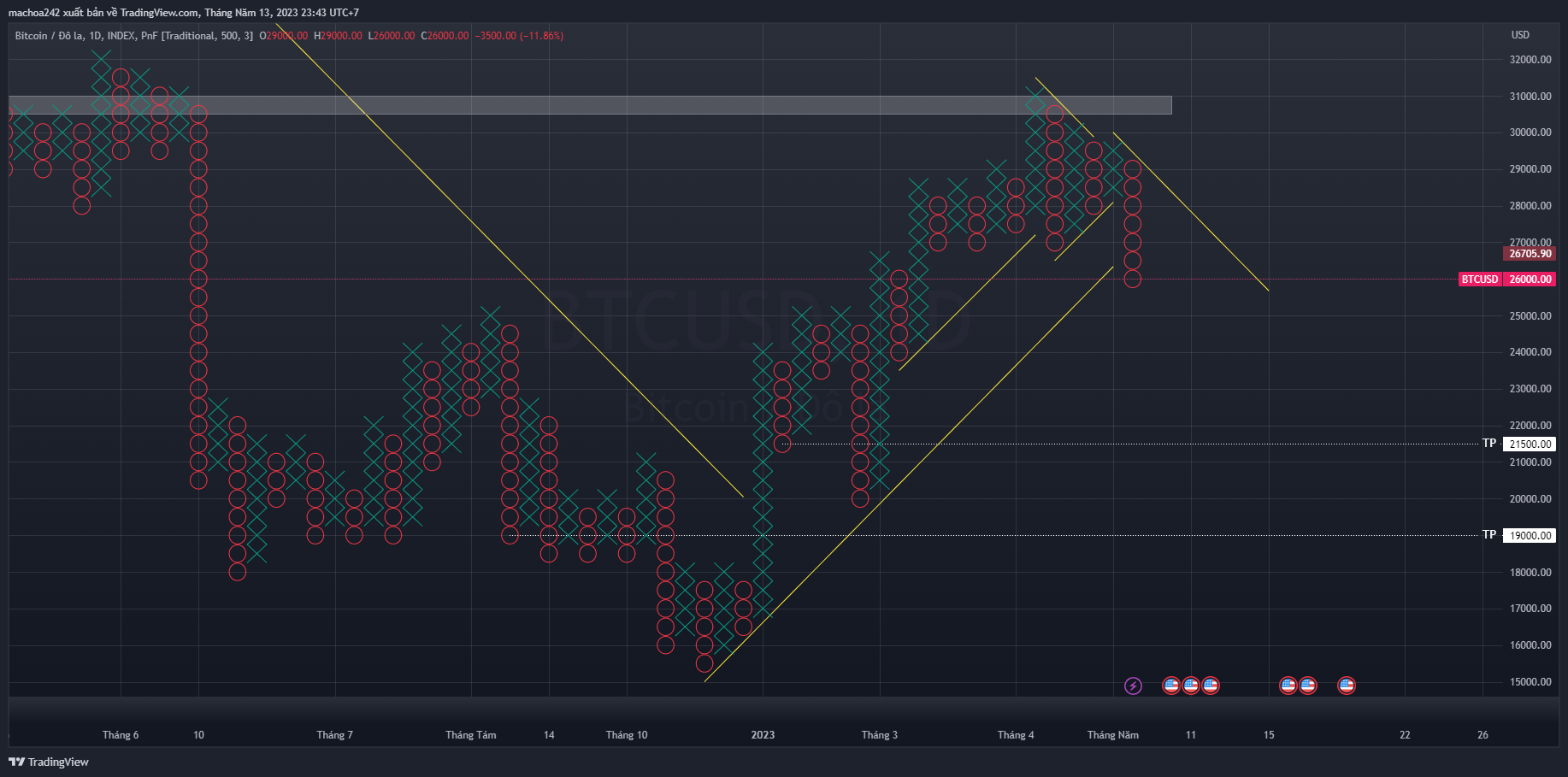Select the TP 21500.00 level label
Screen dimensions: 1568x777
1518,444
